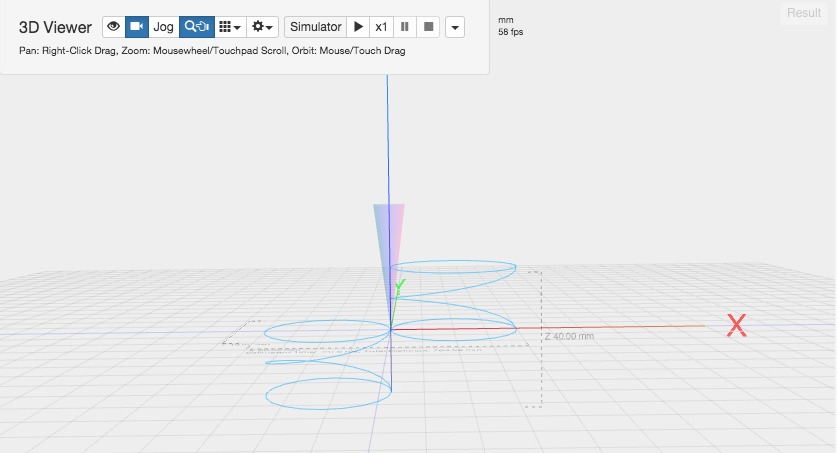Open the gear settings dropdown
The width and height of the screenshot is (837, 453).
[x=263, y=27]
